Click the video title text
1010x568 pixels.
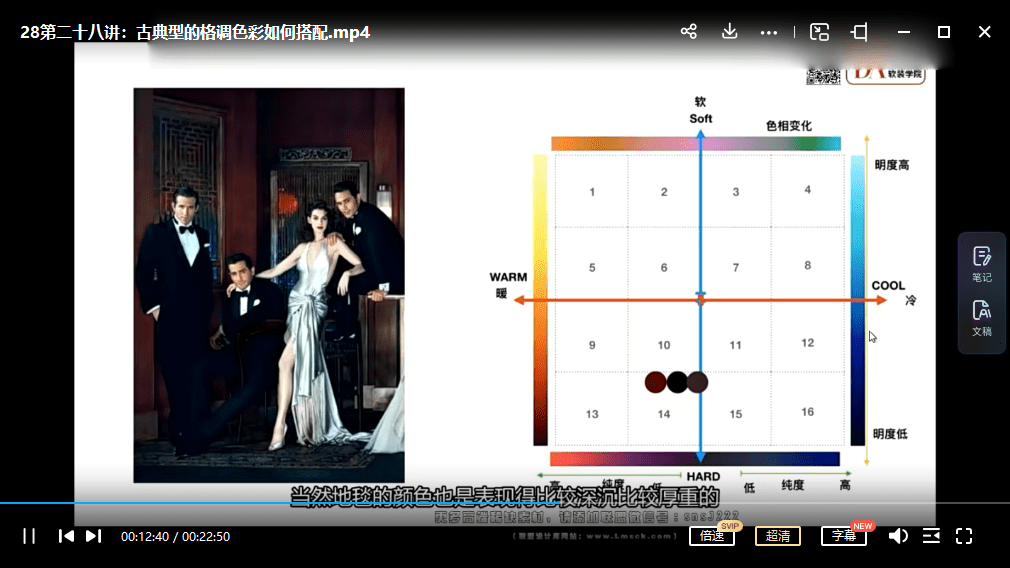pos(195,32)
